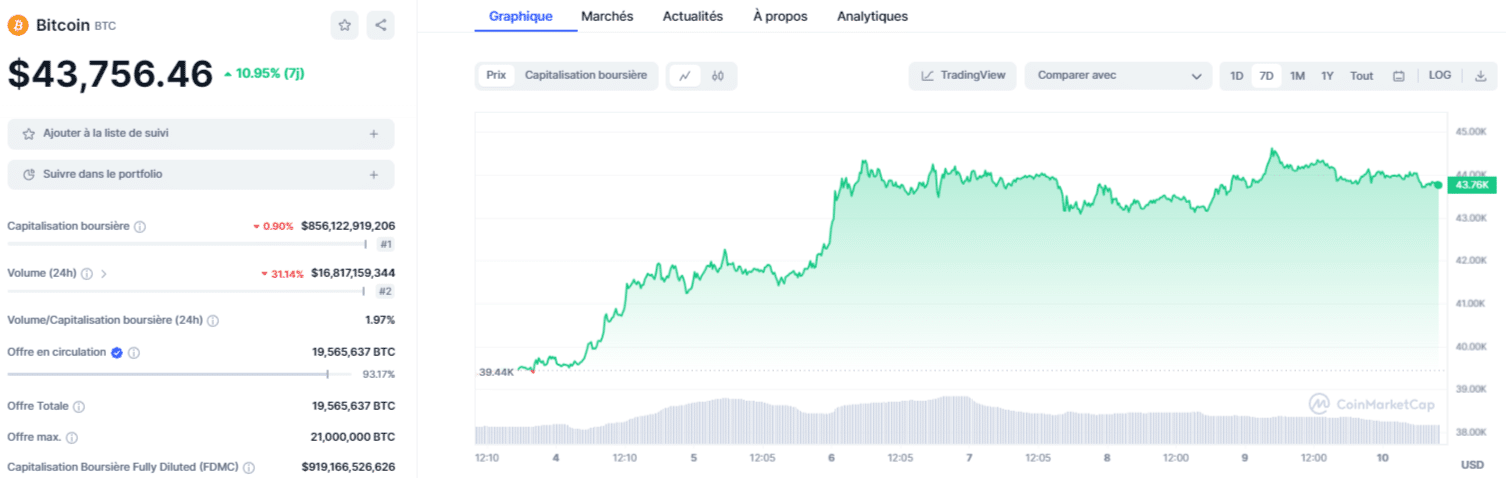
Task: Open the Marchés tab
Action: (607, 16)
